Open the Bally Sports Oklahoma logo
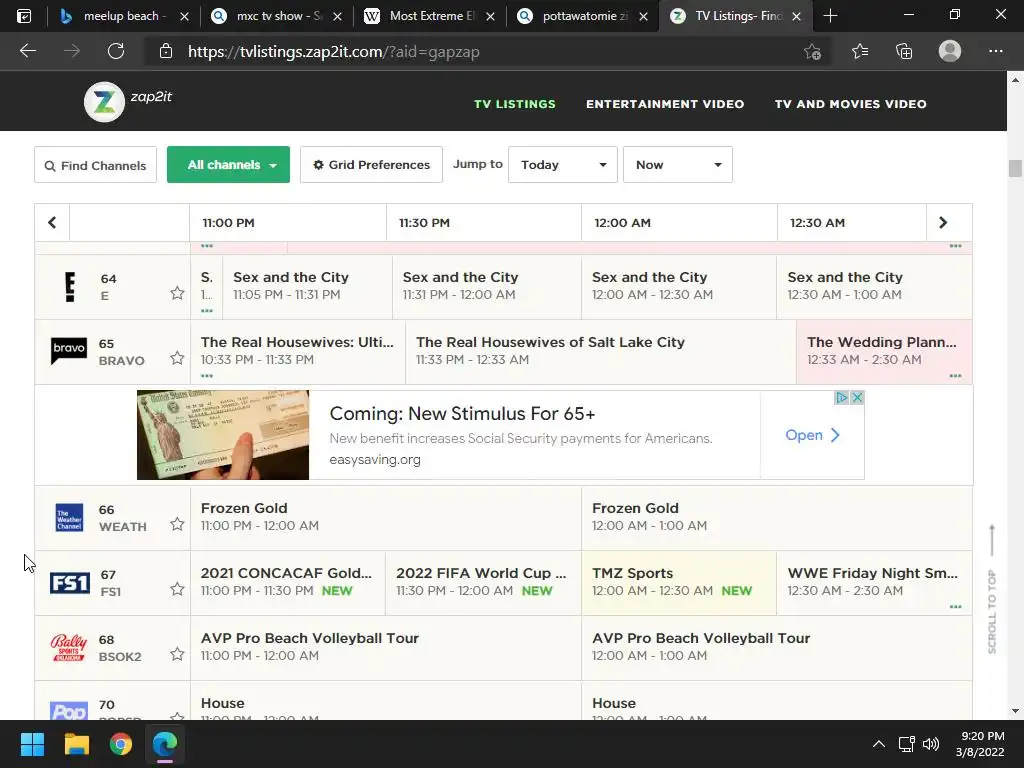This screenshot has height=768, width=1024. click(x=69, y=647)
